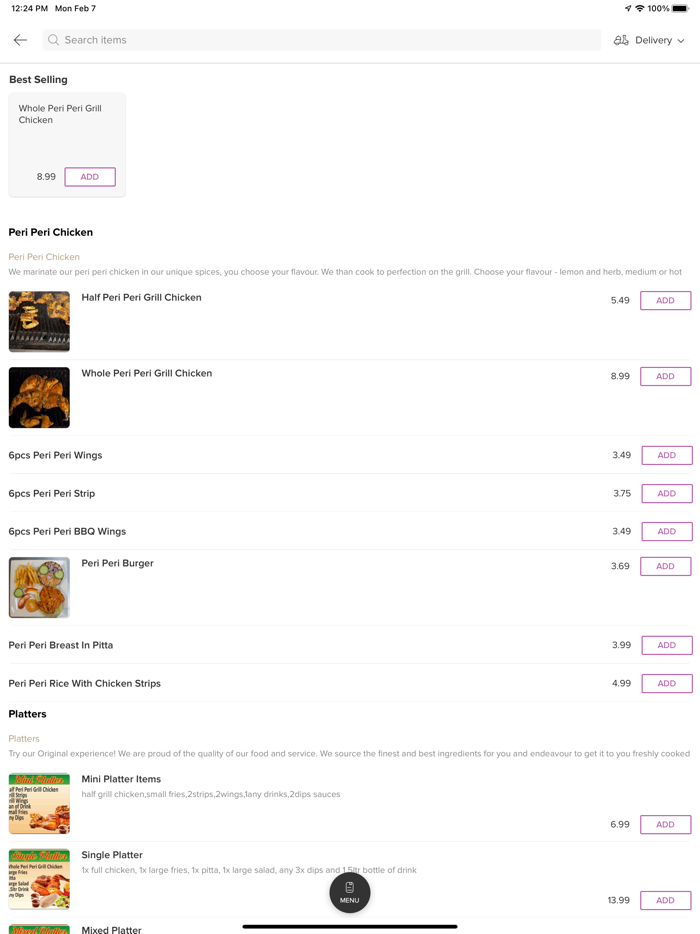Screen dimensions: 700x934
Task: Expand the Delivery dropdown chevron
Action: click(681, 41)
